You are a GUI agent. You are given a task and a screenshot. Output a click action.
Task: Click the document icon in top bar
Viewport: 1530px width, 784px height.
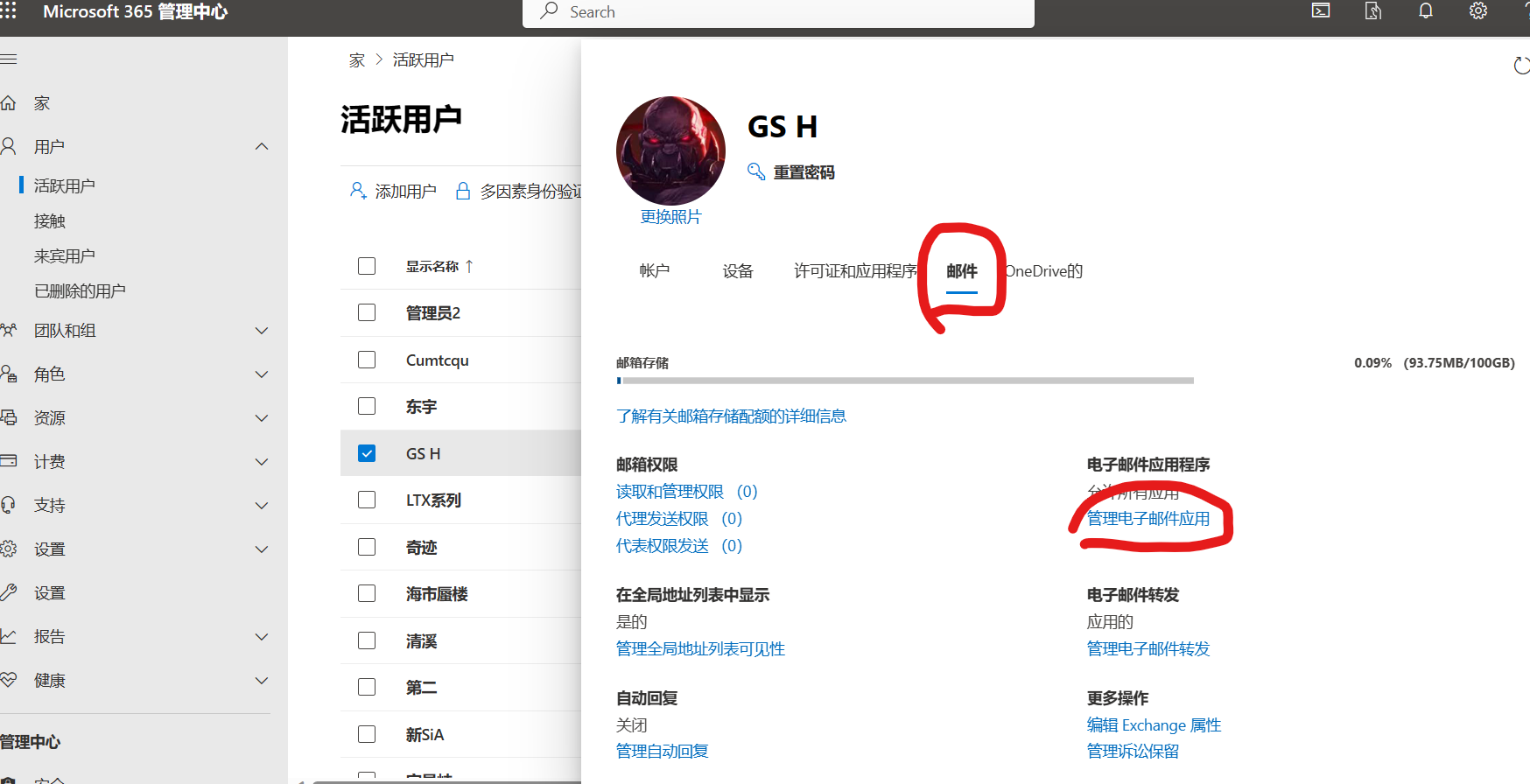click(1373, 10)
